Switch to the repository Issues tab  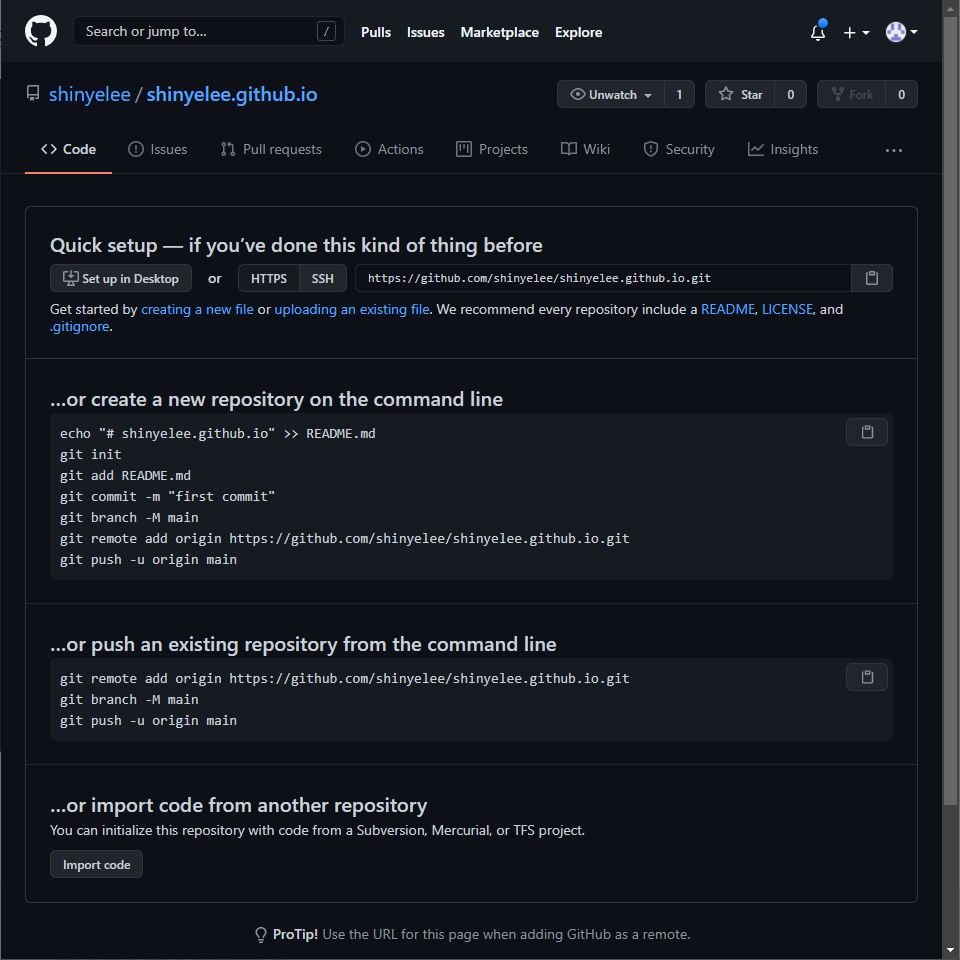click(157, 149)
